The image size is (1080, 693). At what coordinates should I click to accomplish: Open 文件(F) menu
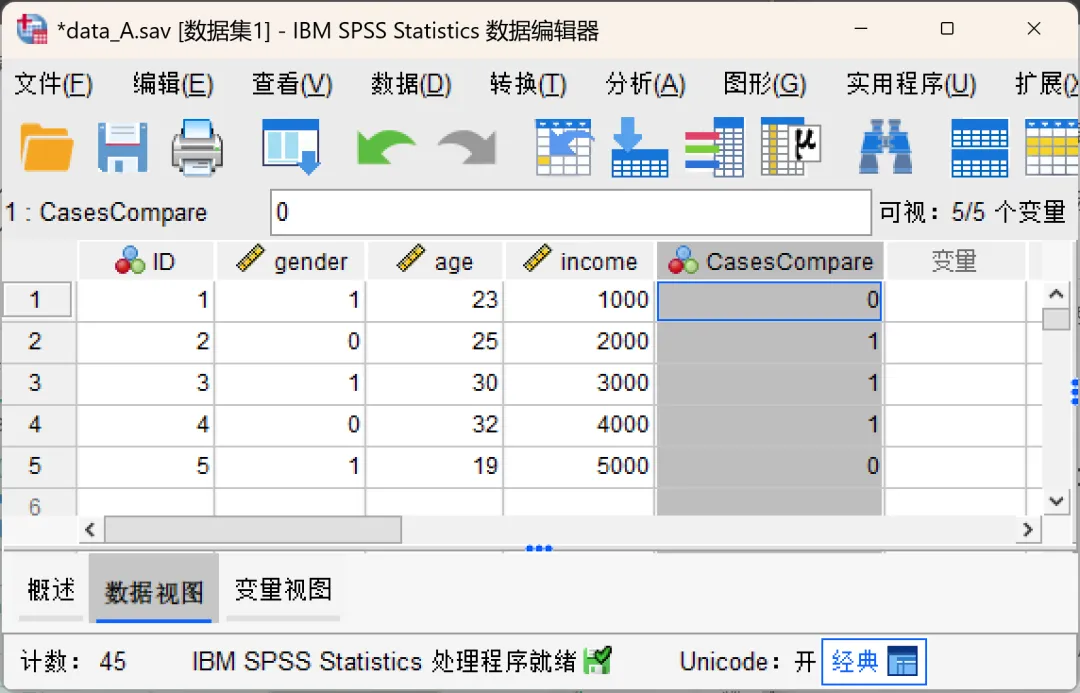[54, 84]
